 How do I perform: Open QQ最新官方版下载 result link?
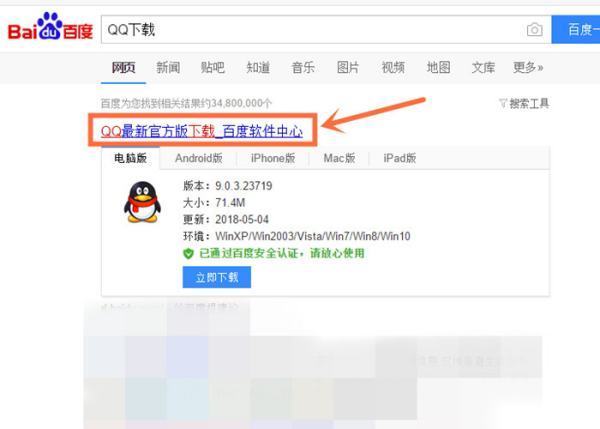(202, 131)
